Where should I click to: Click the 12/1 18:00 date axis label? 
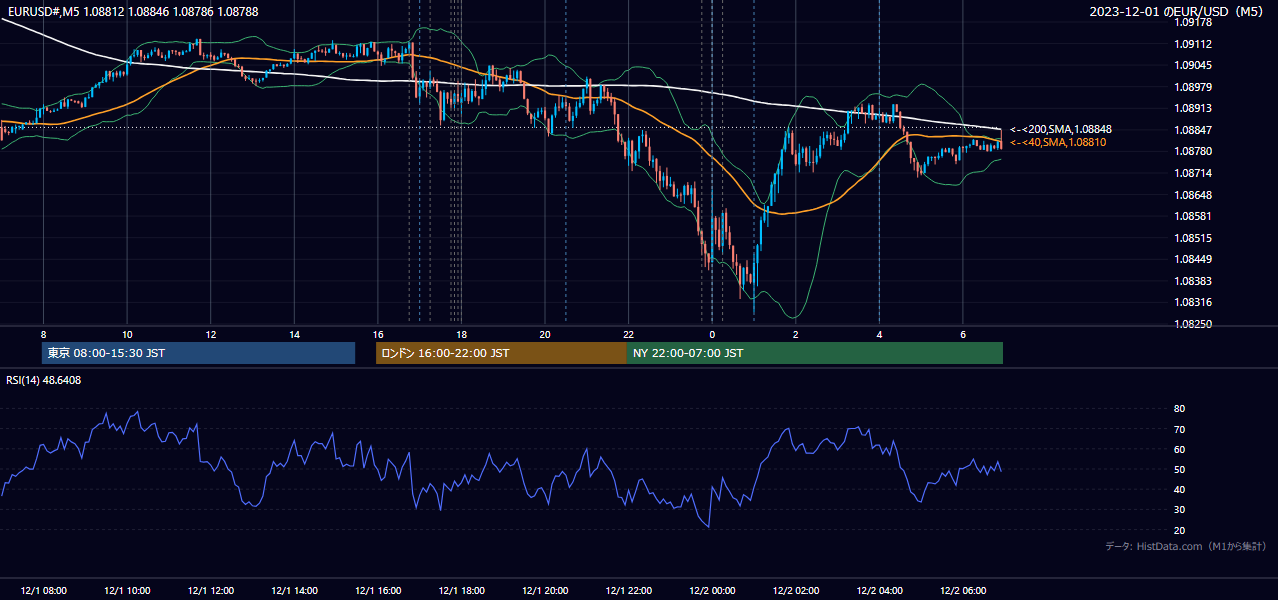pyautogui.click(x=461, y=591)
